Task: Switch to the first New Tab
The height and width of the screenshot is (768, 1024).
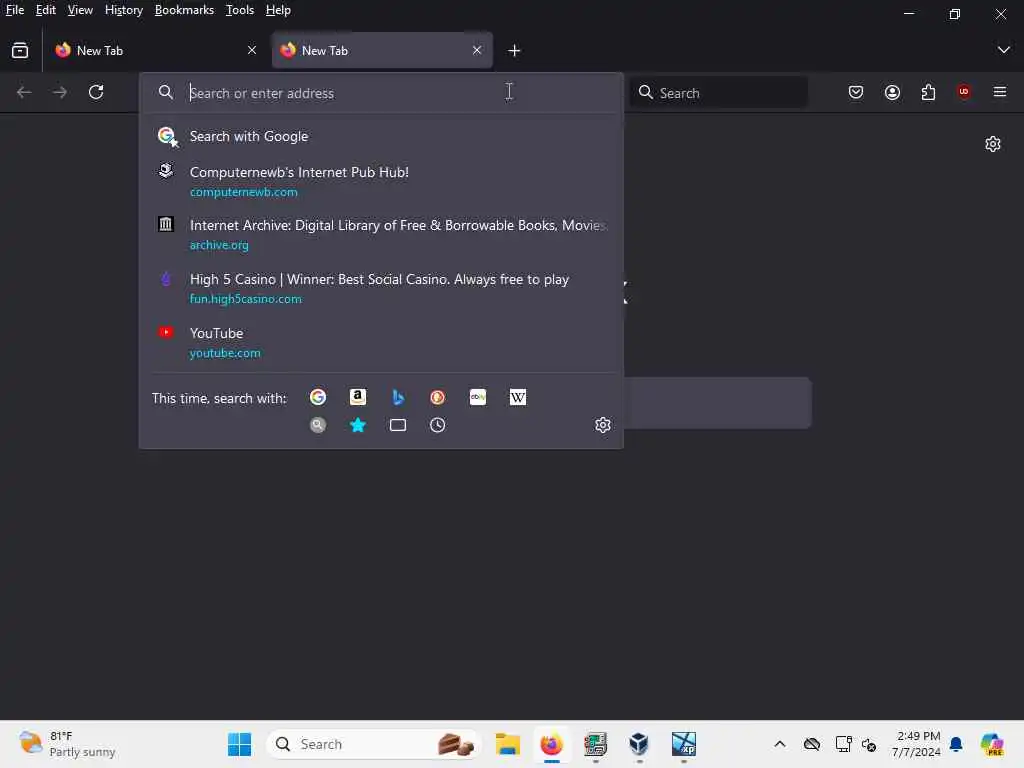Action: pos(155,50)
